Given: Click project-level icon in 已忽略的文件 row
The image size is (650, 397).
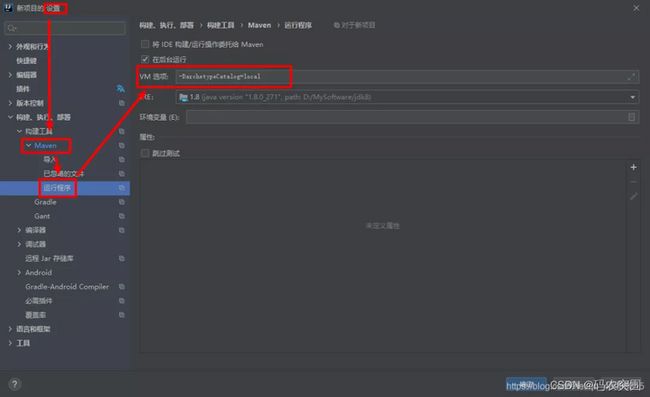Looking at the screenshot, I should 121,174.
